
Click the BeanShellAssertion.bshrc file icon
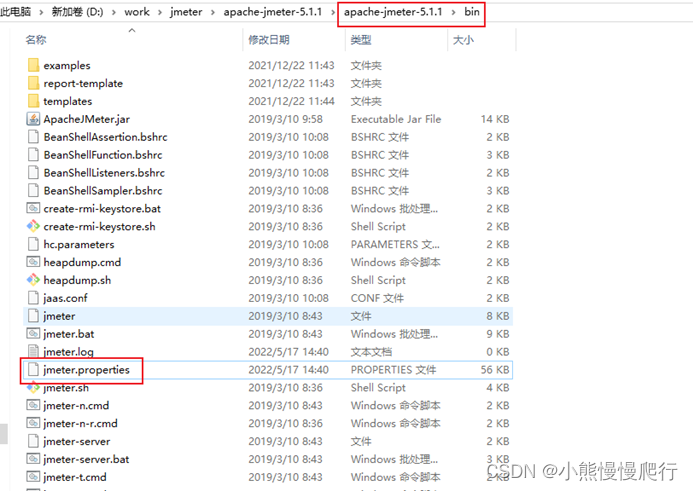(33, 137)
